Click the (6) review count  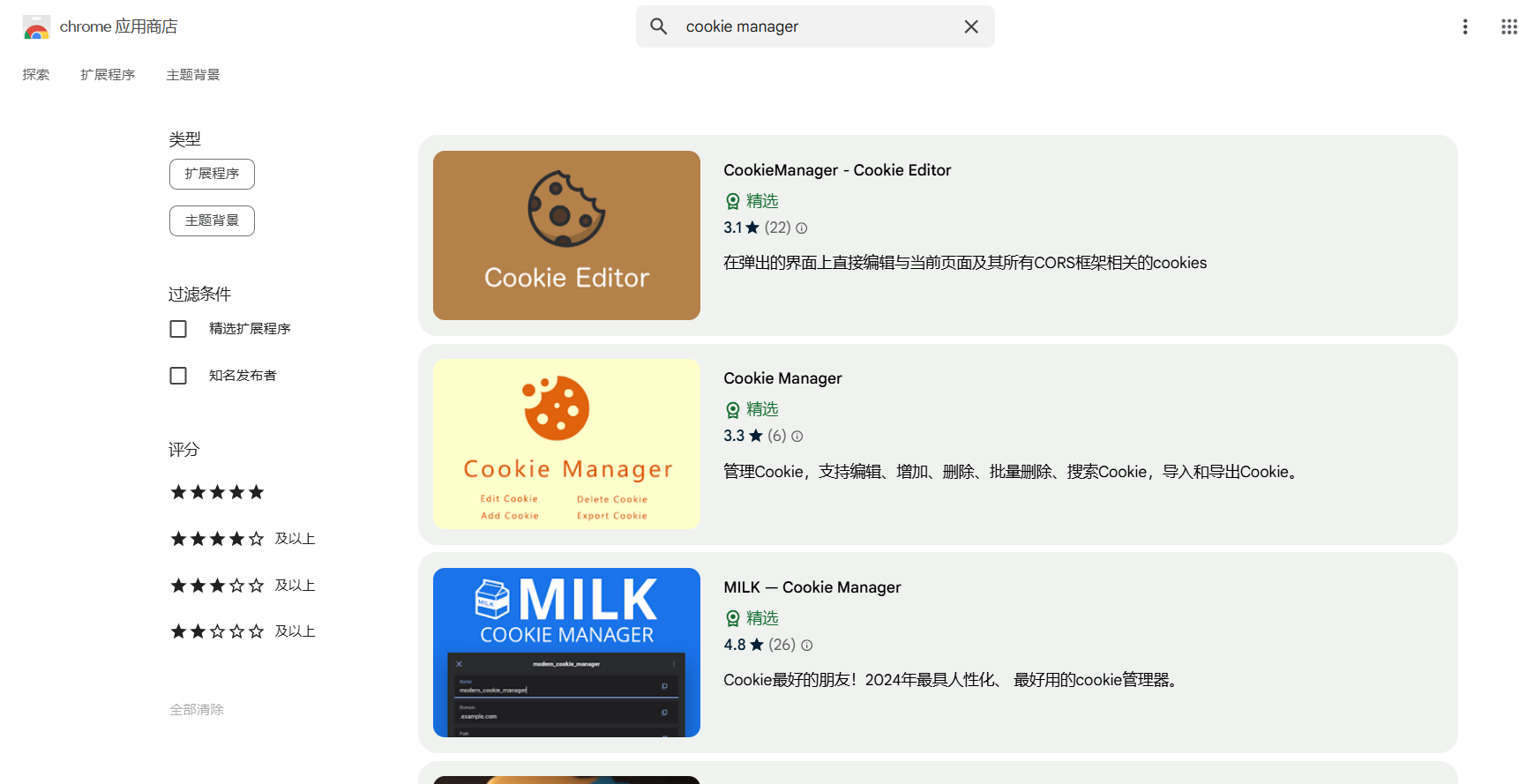(776, 436)
